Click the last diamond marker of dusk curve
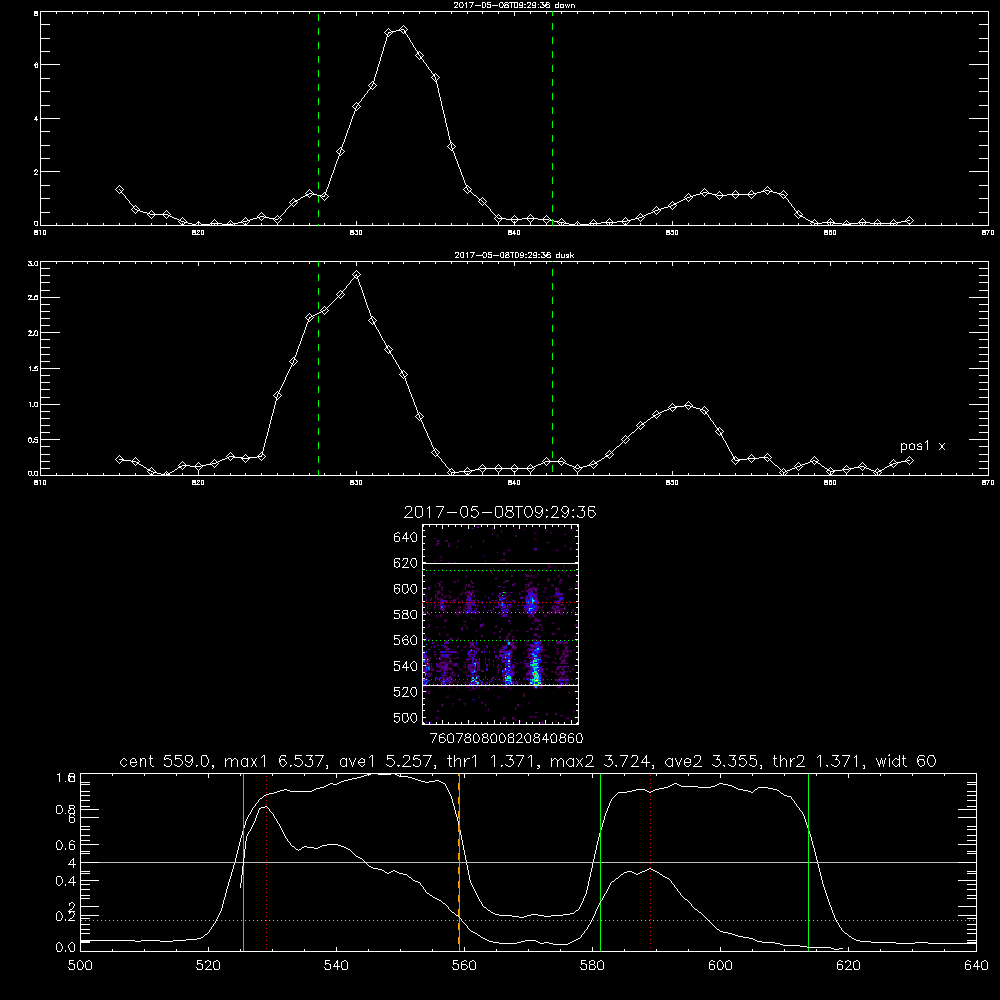 [x=909, y=460]
